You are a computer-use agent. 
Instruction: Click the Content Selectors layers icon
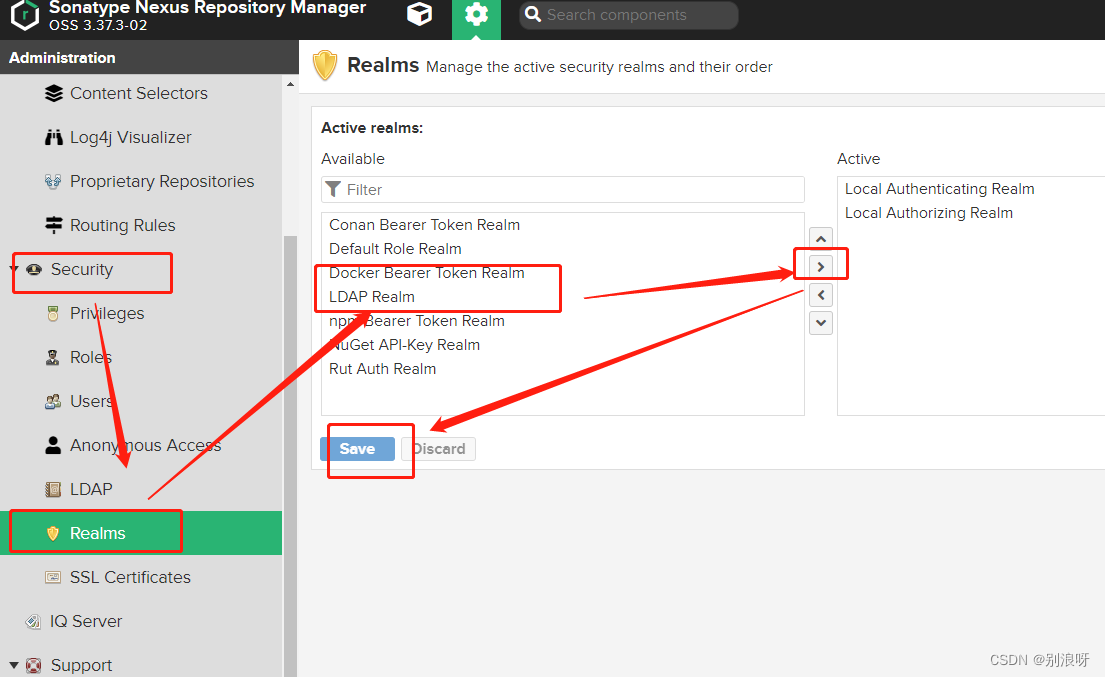click(54, 94)
